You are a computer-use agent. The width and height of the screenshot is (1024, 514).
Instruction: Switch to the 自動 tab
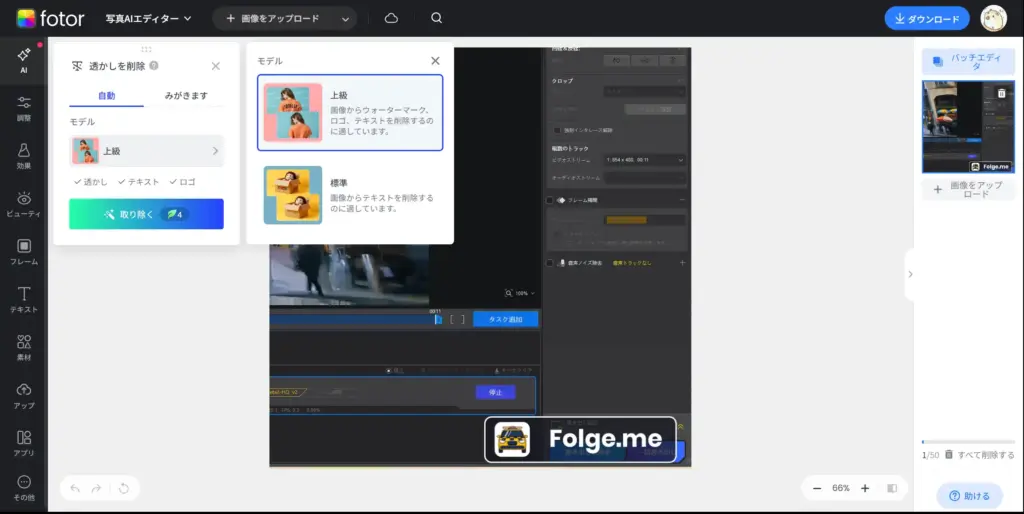[106, 96]
